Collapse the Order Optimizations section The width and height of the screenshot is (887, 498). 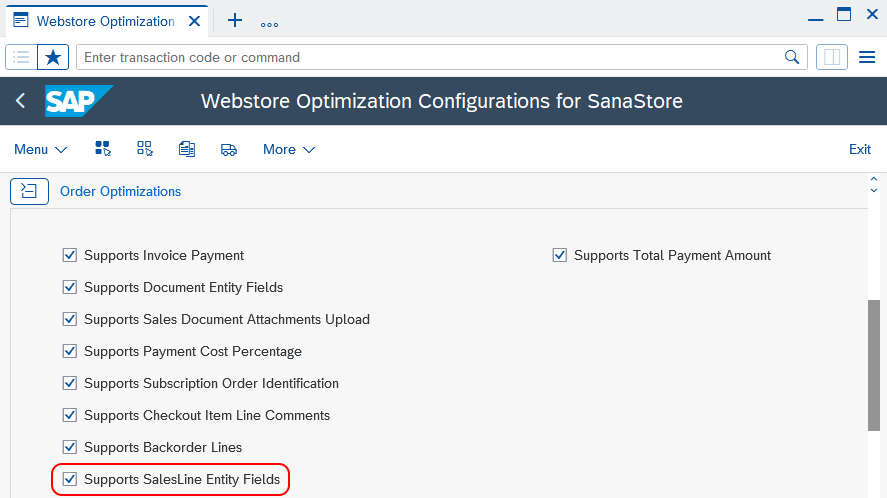[x=30, y=191]
